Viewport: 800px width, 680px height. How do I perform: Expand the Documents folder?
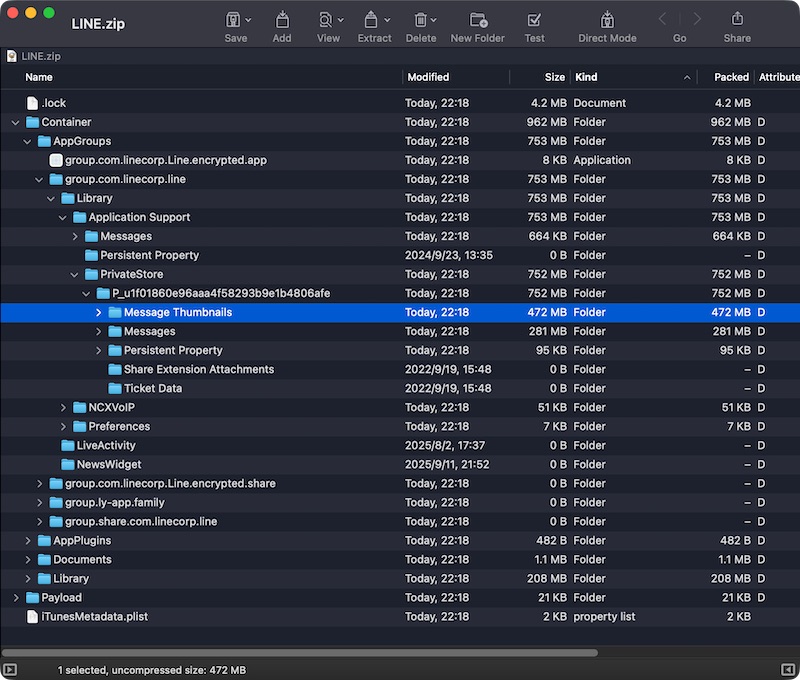pos(28,560)
